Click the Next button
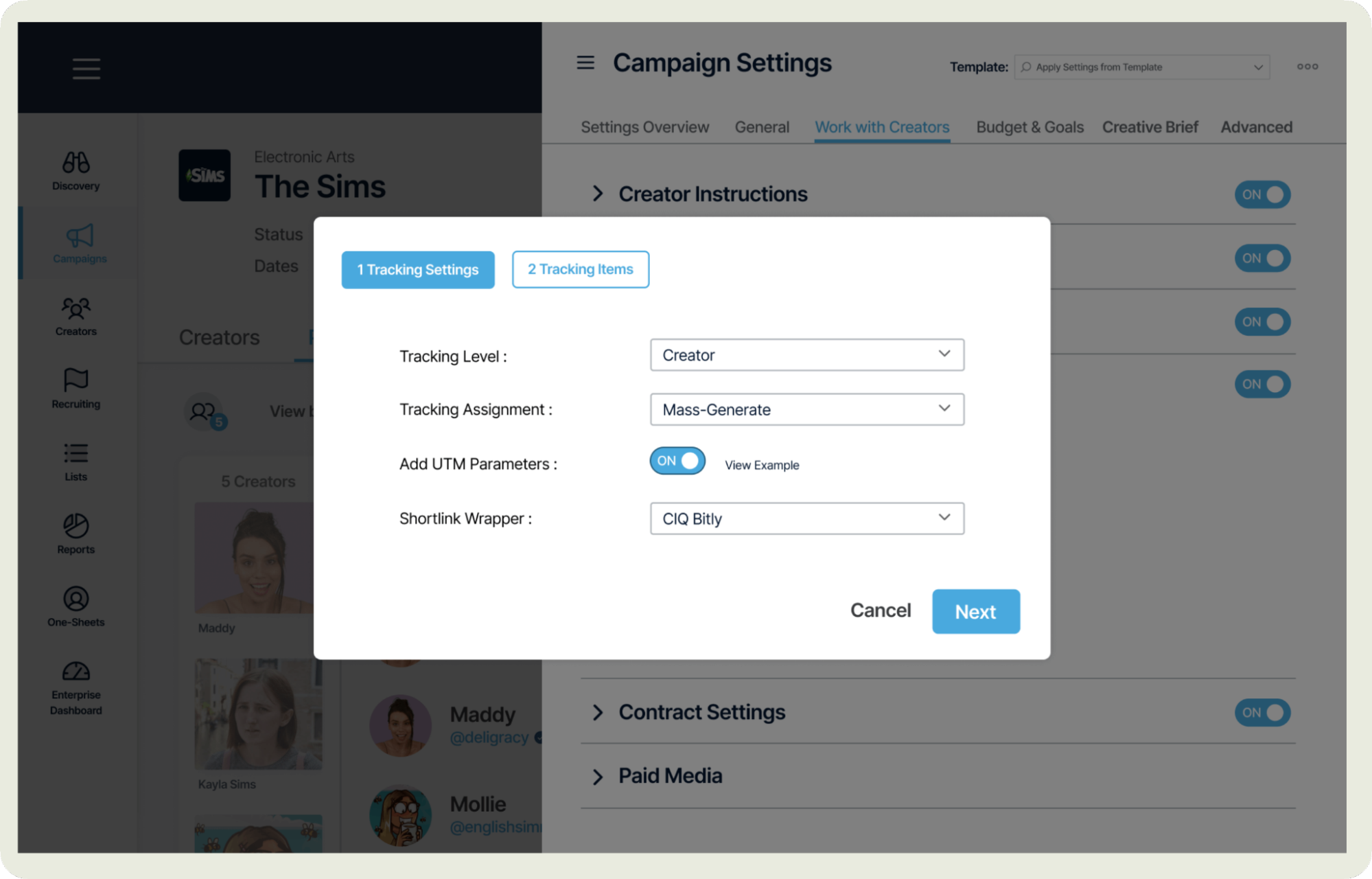The image size is (1372, 879). [975, 611]
